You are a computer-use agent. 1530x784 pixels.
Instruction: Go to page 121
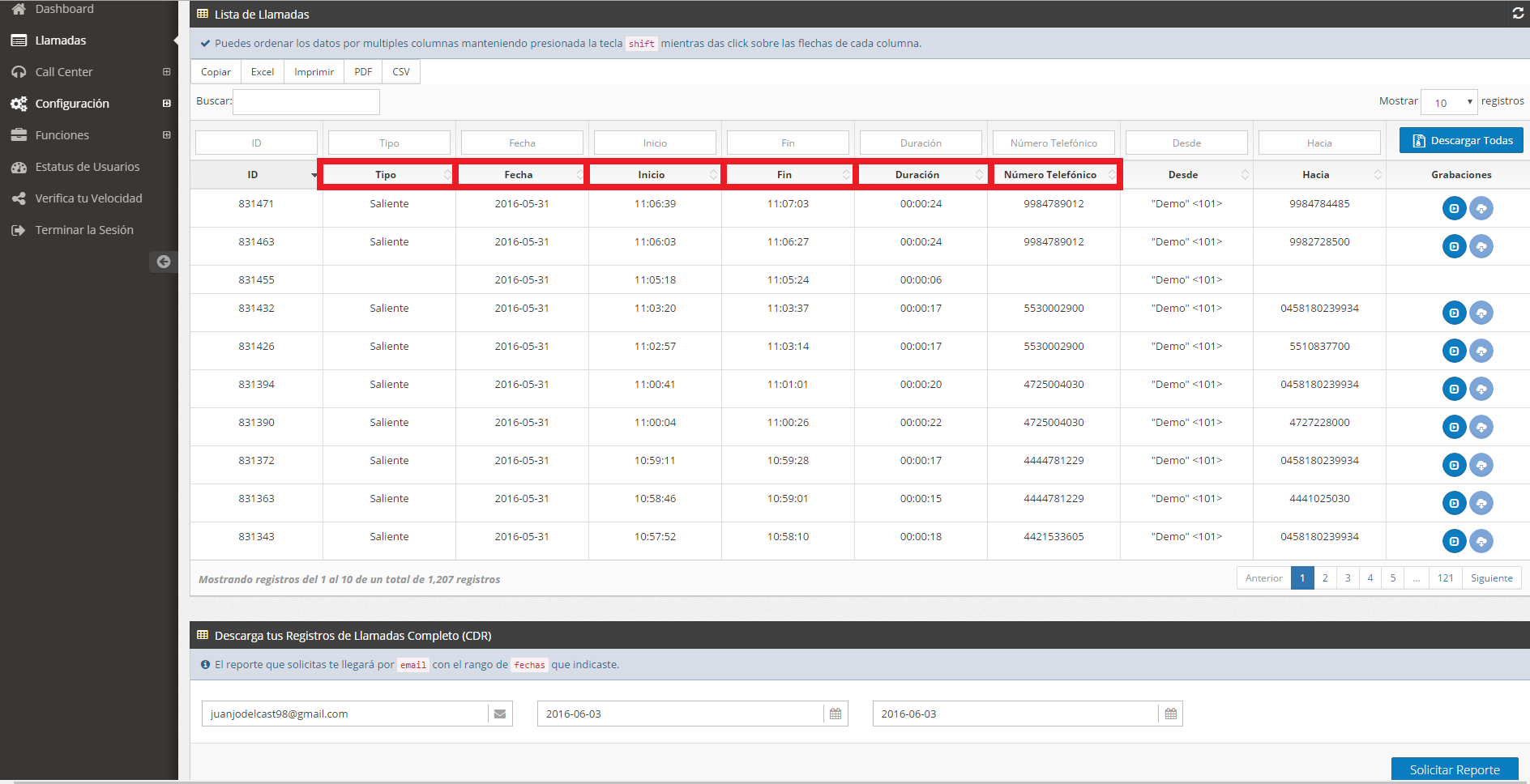coord(1446,578)
